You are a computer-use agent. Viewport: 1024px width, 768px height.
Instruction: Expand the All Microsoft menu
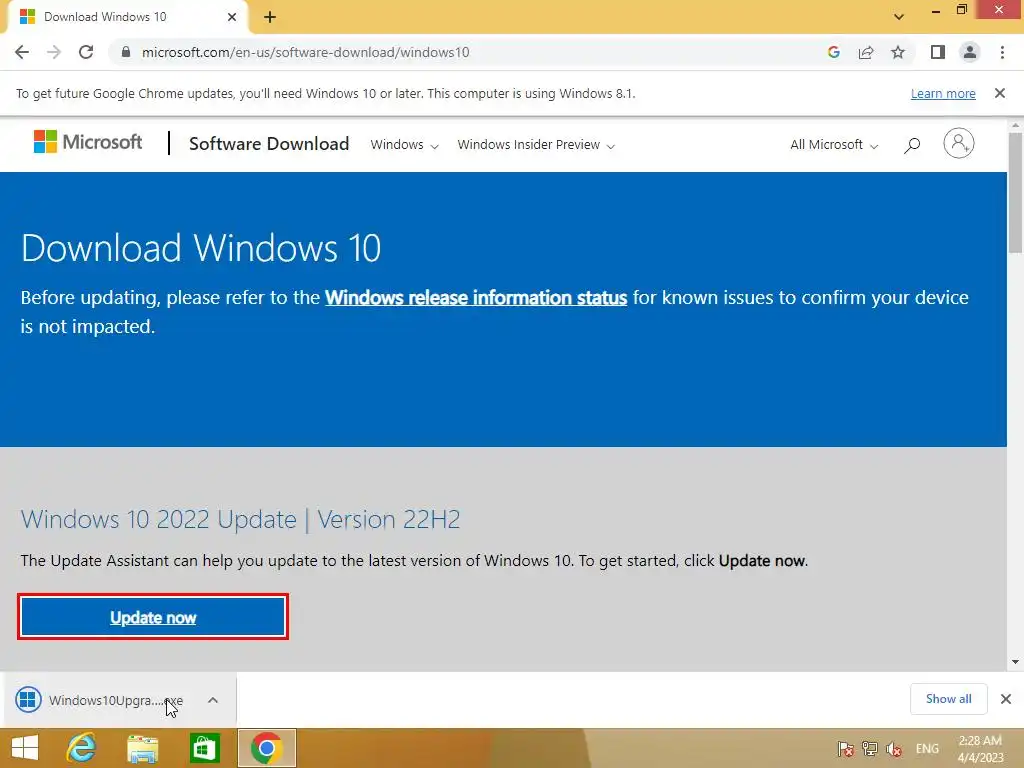click(834, 144)
